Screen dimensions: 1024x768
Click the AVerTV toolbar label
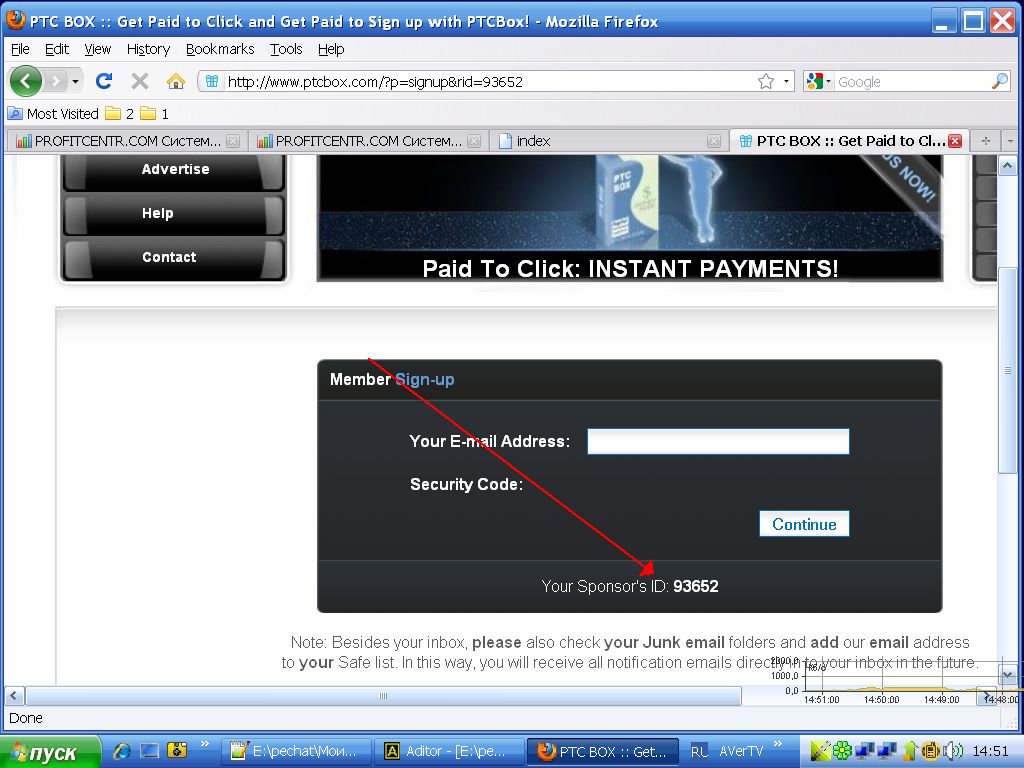(741, 752)
